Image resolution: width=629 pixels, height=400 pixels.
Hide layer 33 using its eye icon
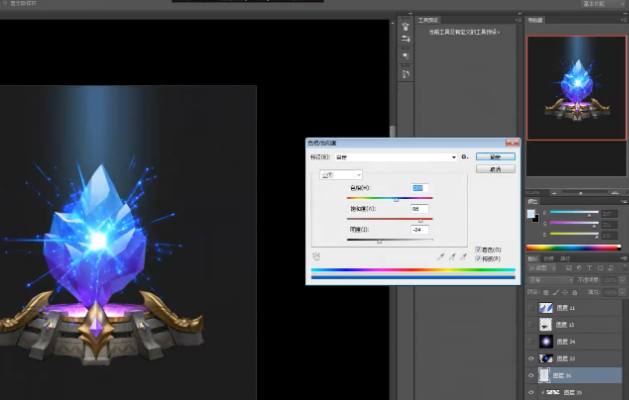(531, 358)
